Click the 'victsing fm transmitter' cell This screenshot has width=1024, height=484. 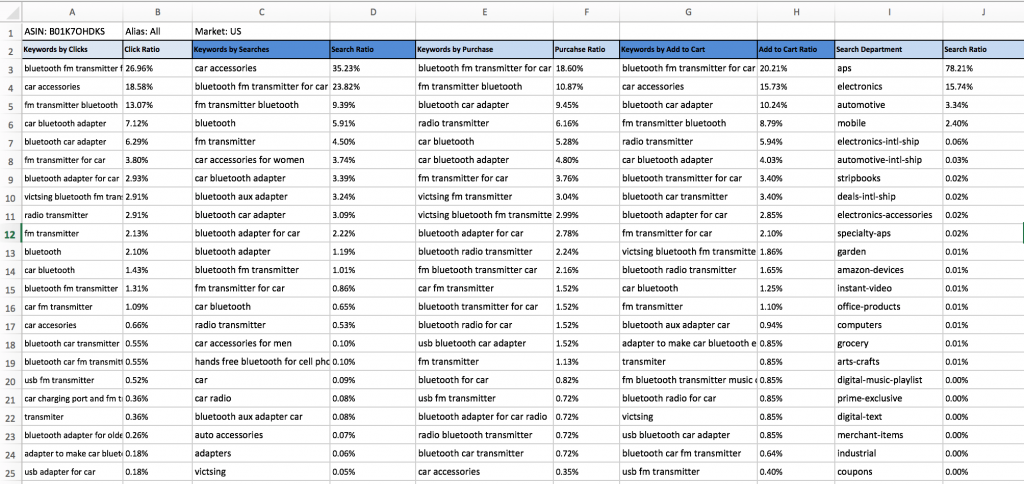coord(485,197)
